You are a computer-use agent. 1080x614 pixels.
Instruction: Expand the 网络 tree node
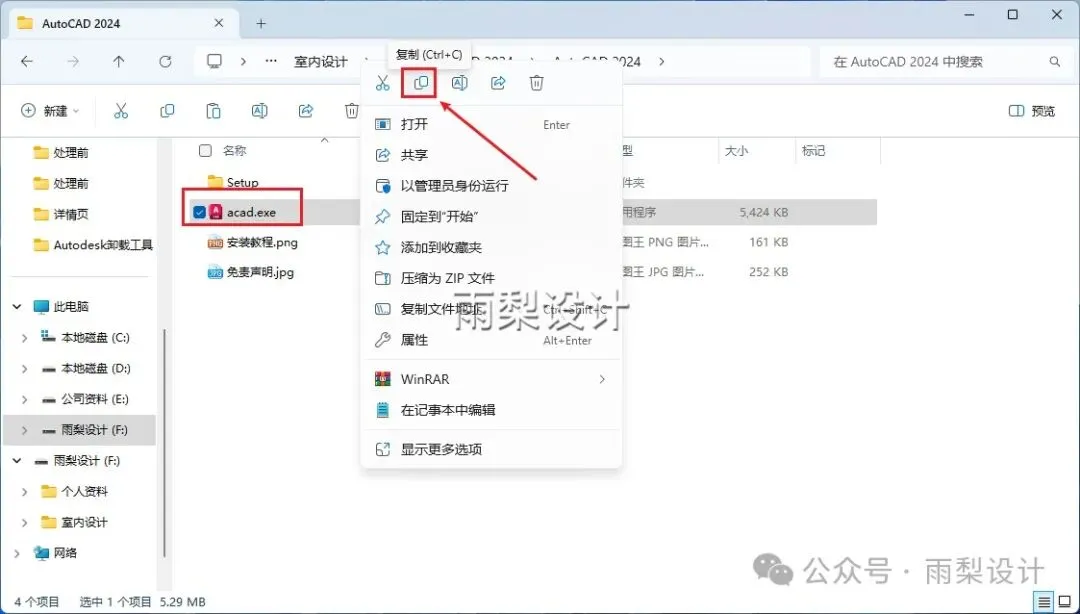[x=17, y=553]
